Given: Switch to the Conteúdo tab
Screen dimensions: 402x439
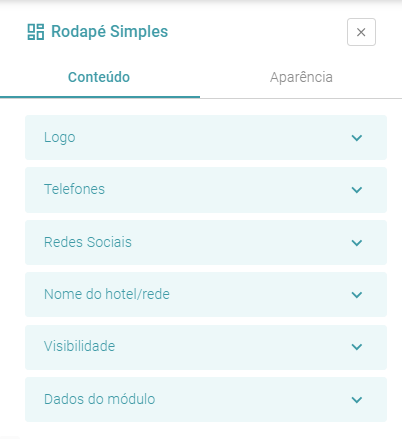Looking at the screenshot, I should click(99, 77).
